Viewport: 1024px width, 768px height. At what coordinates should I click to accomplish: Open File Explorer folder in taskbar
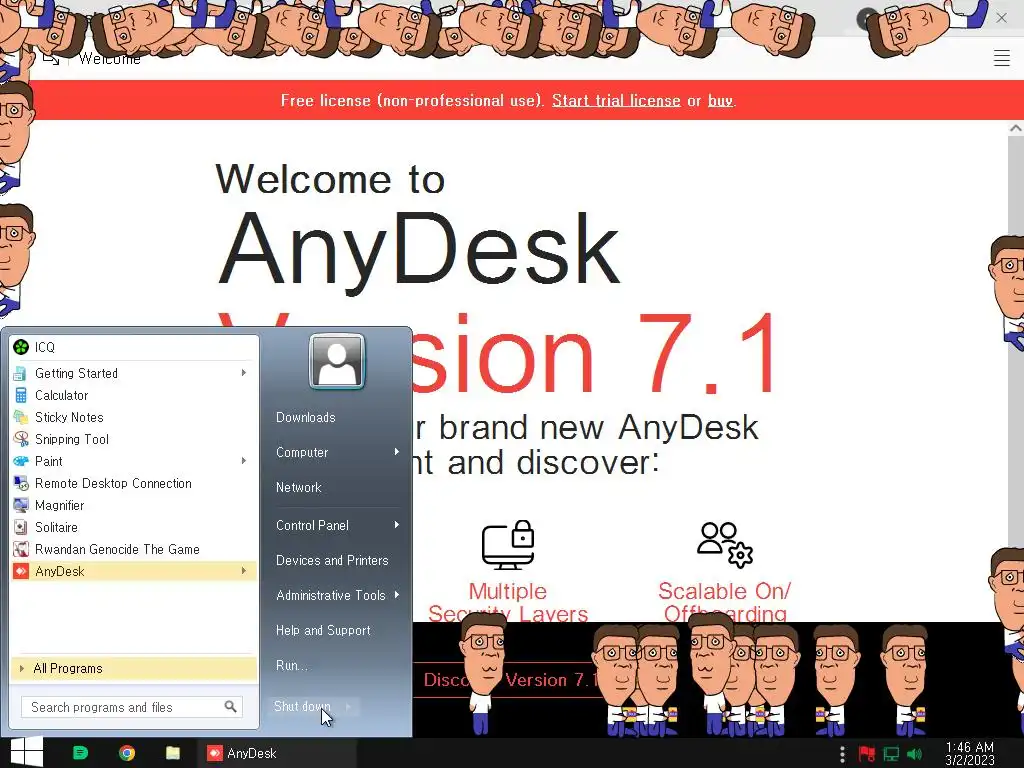click(173, 753)
